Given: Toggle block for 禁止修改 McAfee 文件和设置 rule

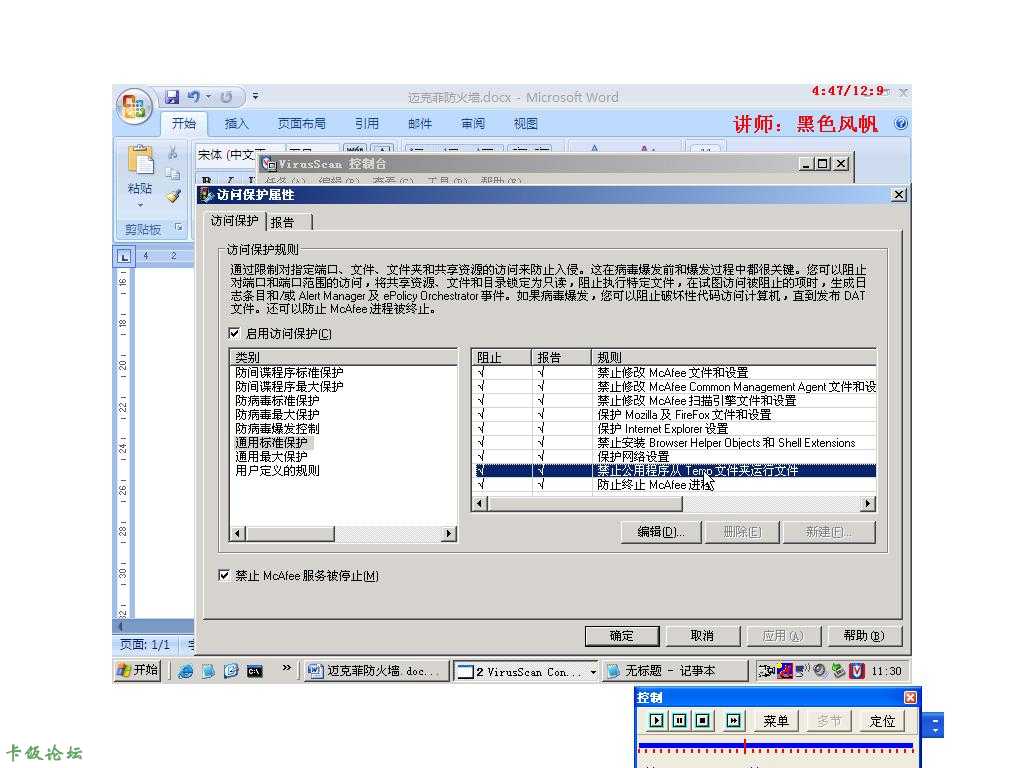Looking at the screenshot, I should (x=481, y=372).
